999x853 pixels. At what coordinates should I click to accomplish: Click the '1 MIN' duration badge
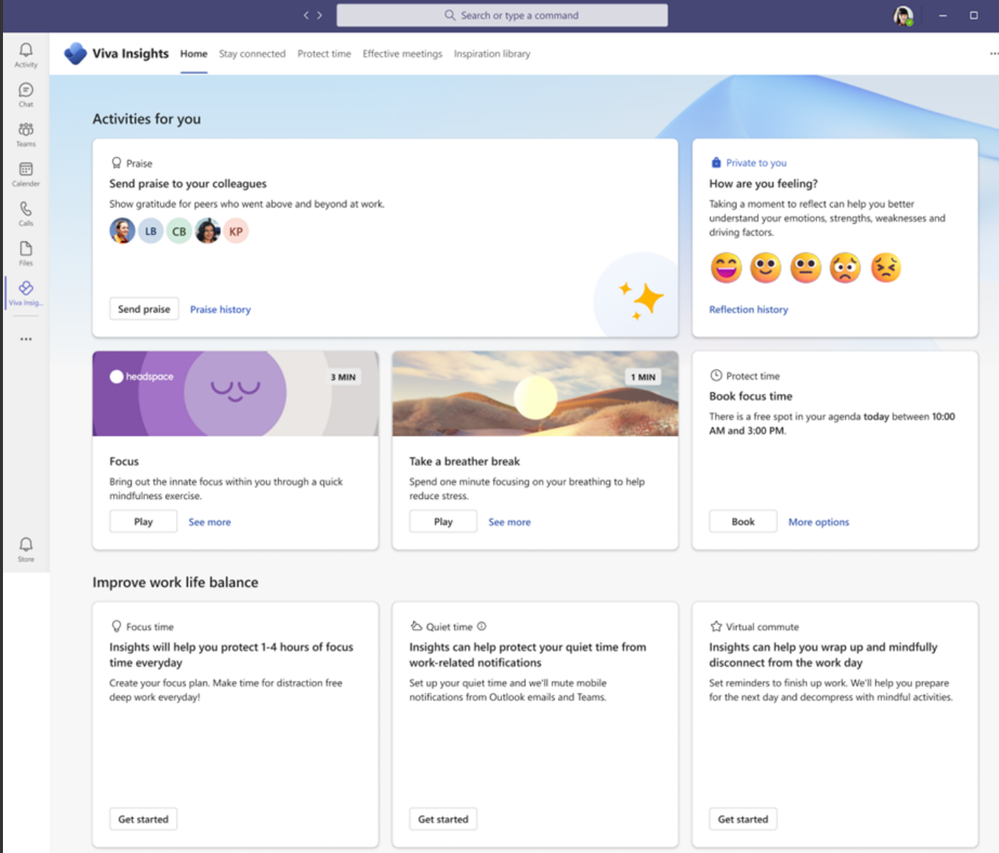pyautogui.click(x=643, y=377)
